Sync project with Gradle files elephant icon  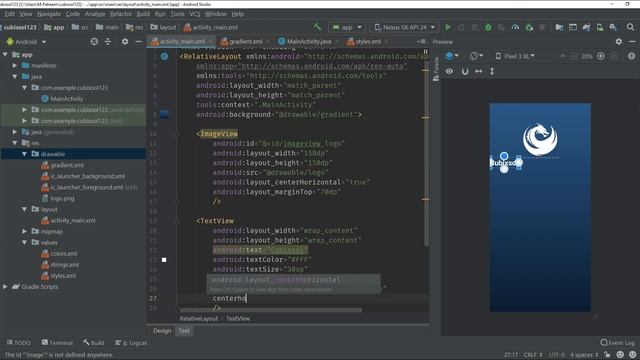(587, 27)
